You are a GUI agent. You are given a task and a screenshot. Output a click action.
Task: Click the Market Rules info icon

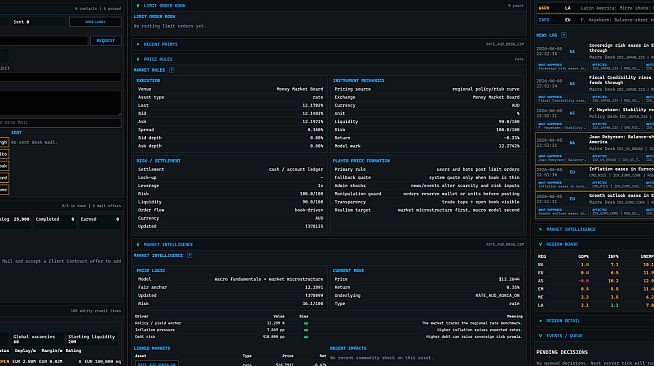tap(171, 70)
